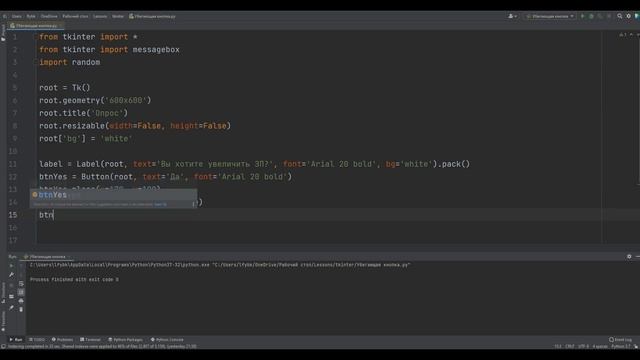Screen dimensions: 640x360
Task: Click indexing message in status bar
Action: [102, 347]
